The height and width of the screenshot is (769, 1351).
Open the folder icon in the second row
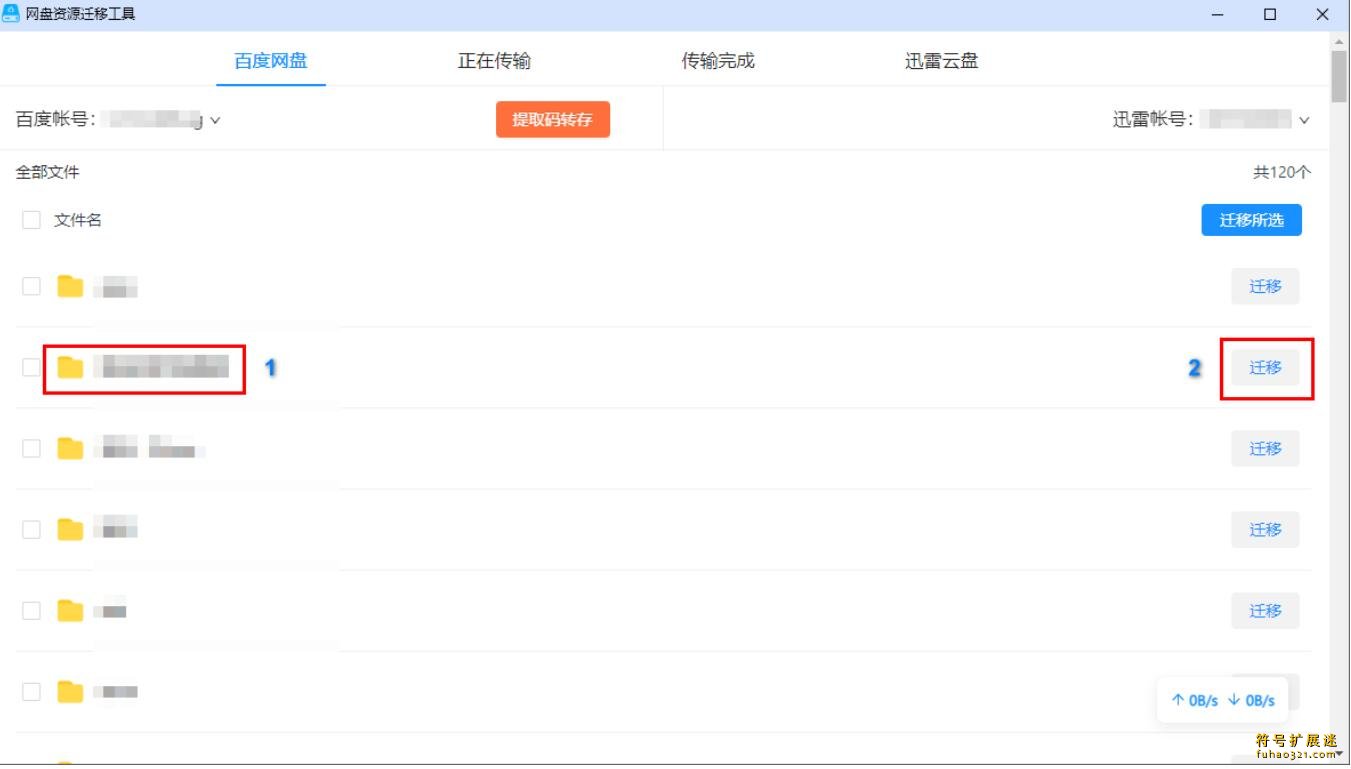pyautogui.click(x=70, y=368)
